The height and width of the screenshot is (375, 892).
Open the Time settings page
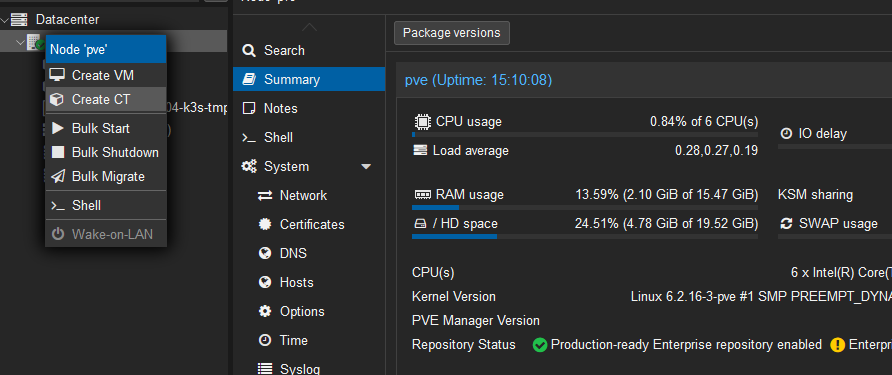(x=309, y=340)
